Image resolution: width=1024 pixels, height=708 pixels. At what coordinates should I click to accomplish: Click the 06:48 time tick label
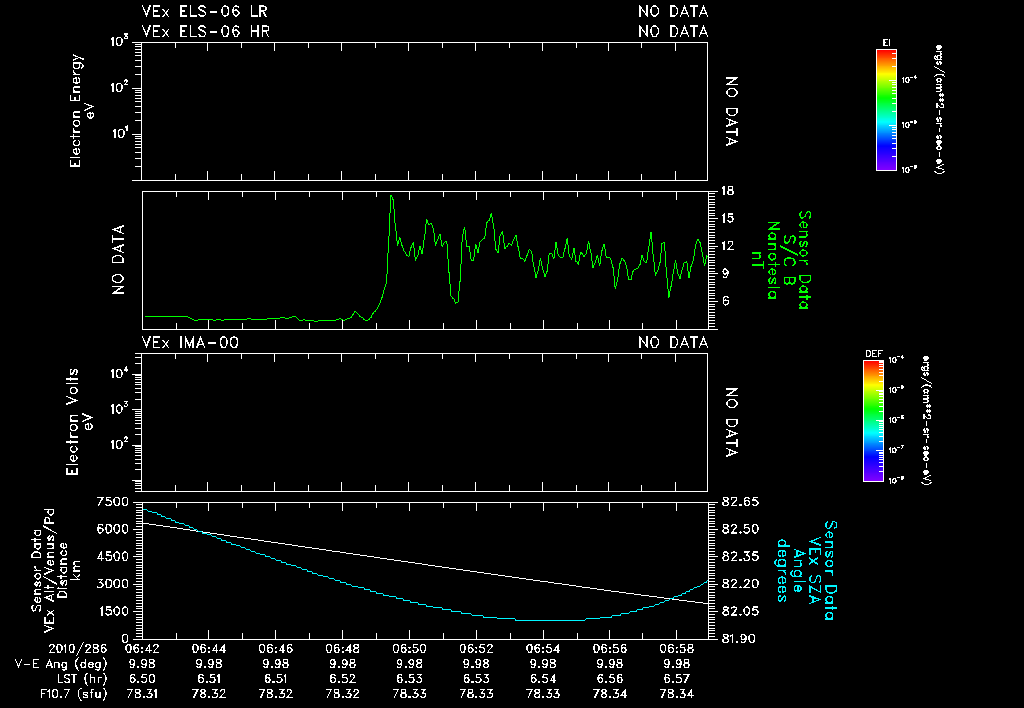click(x=342, y=649)
